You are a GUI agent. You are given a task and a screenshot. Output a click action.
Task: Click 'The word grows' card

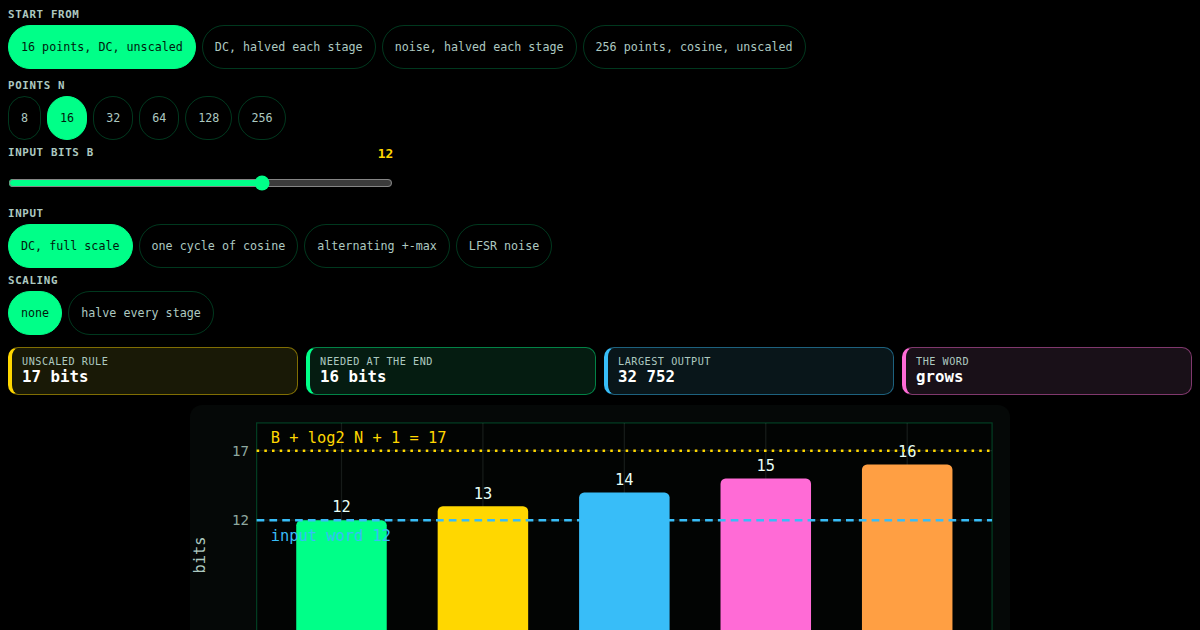point(1047,371)
